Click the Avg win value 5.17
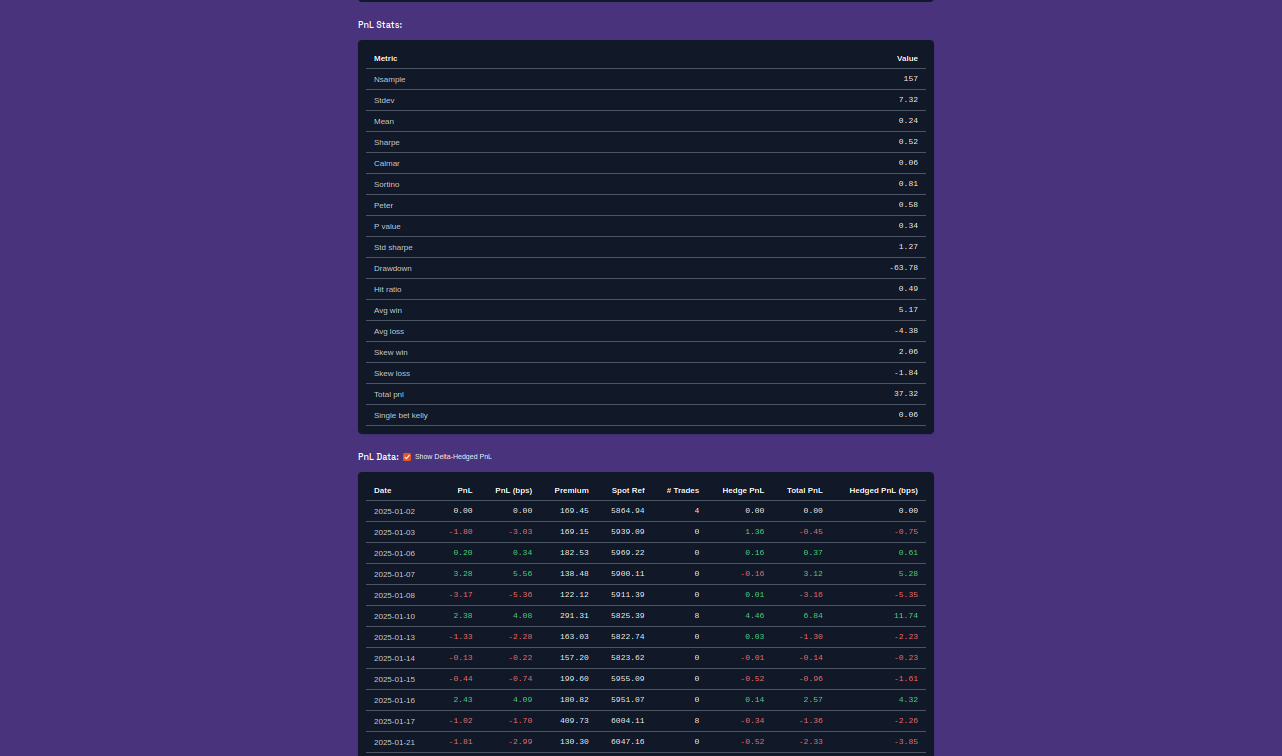Image resolution: width=1282 pixels, height=756 pixels. pos(908,310)
